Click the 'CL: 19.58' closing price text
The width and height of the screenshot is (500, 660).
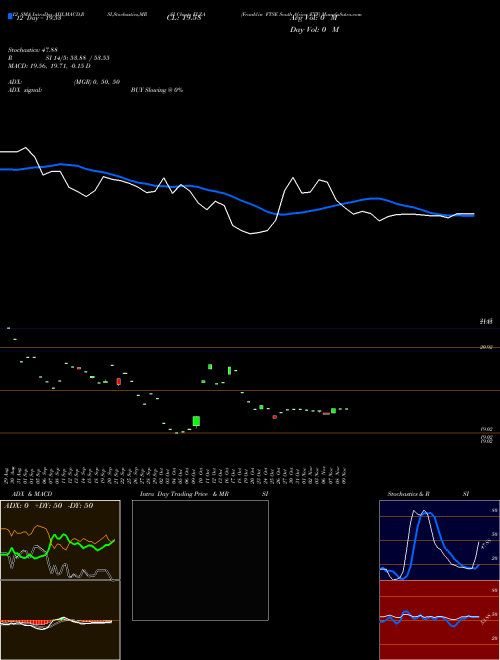click(184, 18)
